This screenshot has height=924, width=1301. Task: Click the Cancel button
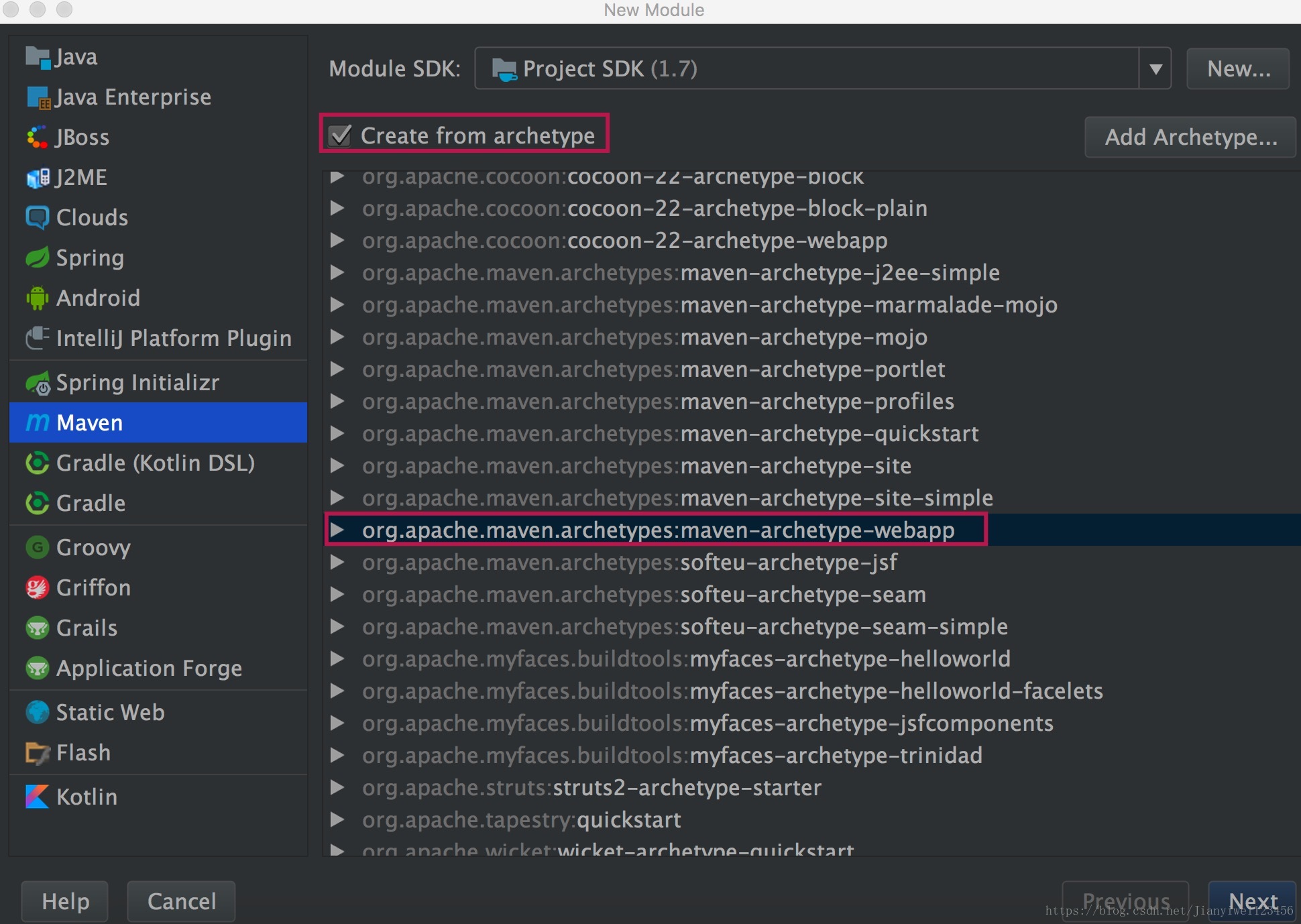coord(182,902)
